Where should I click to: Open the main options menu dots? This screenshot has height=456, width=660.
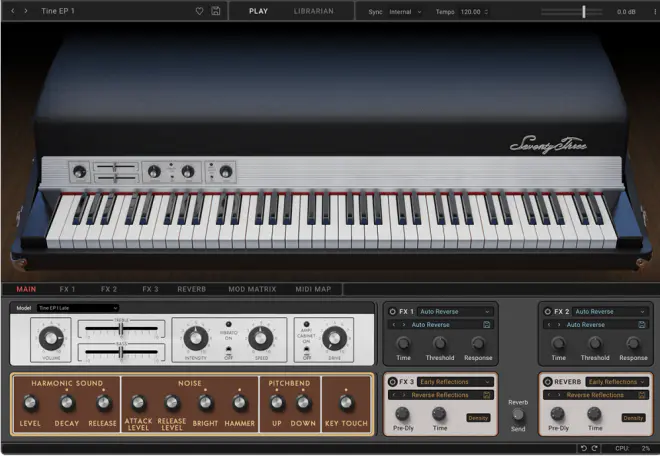(655, 12)
